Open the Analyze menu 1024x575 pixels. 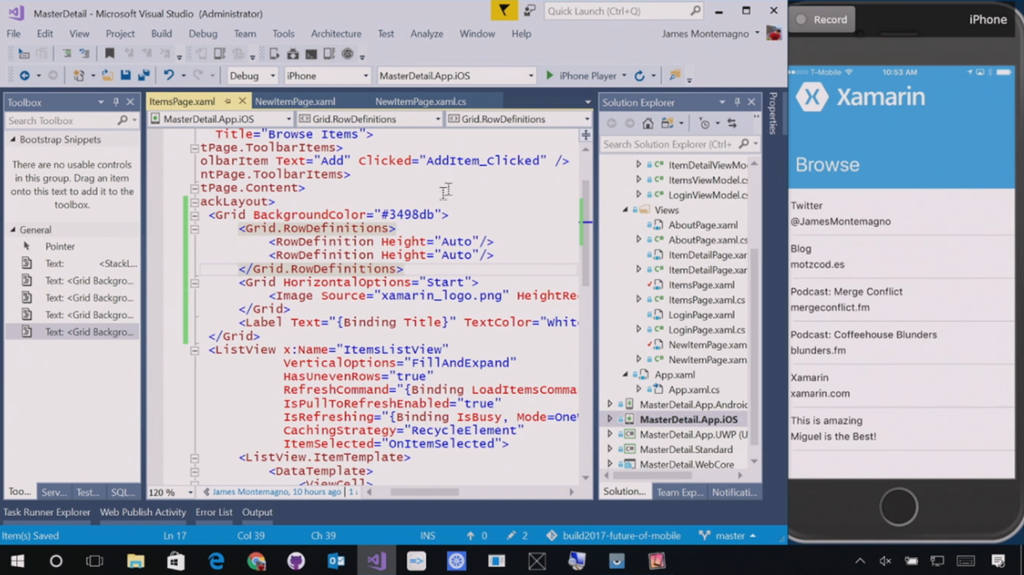point(426,33)
